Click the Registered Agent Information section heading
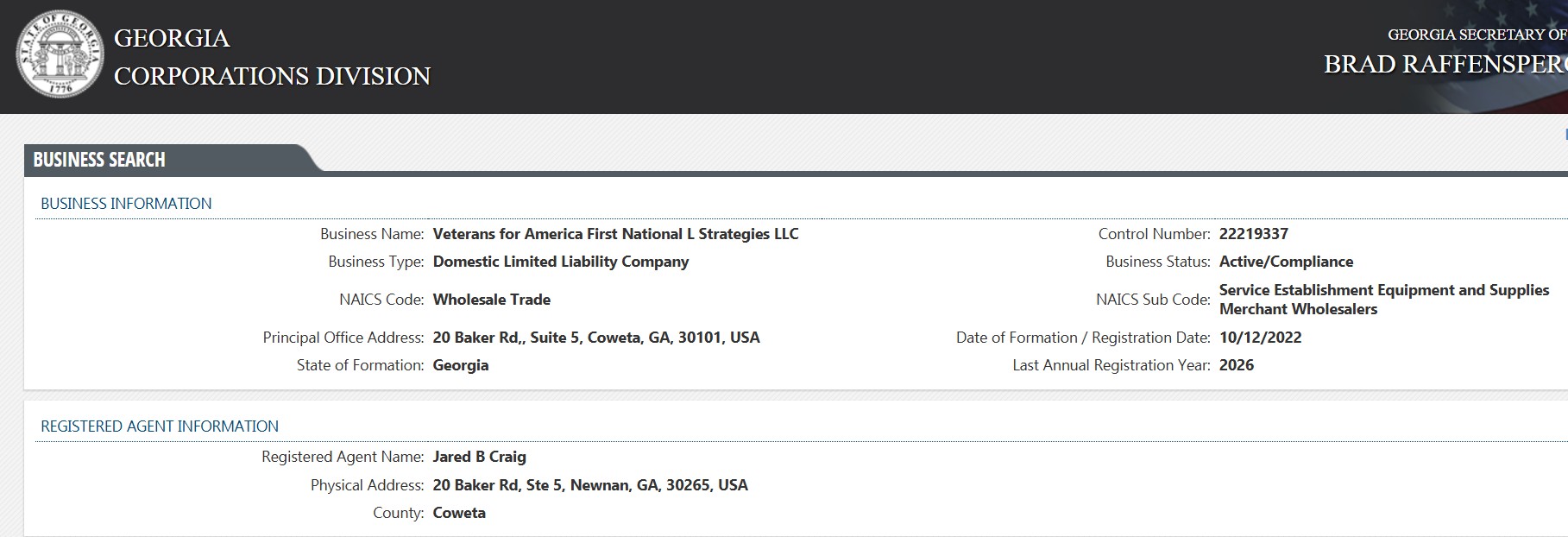 click(160, 426)
